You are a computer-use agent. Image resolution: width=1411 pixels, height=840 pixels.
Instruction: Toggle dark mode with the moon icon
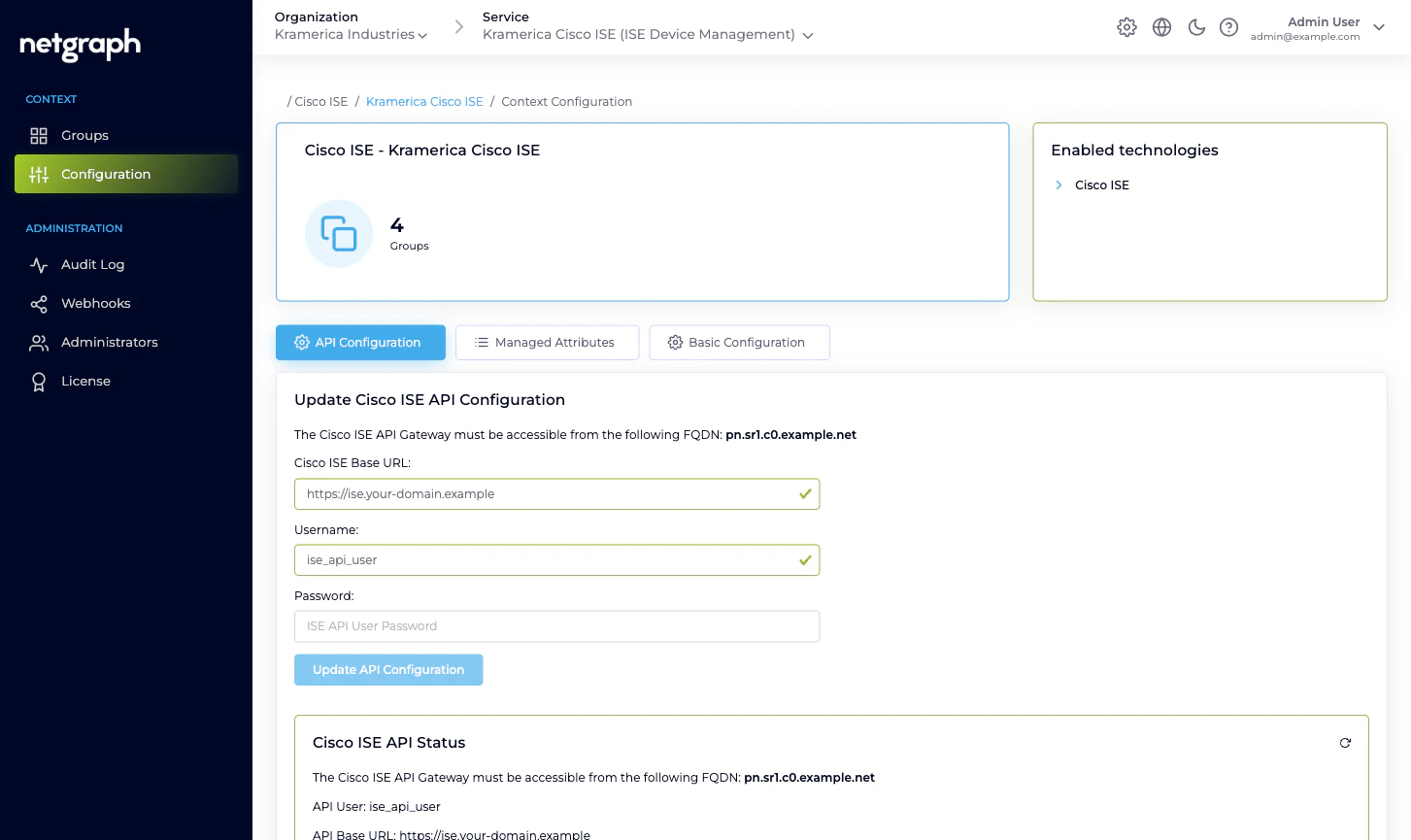(1196, 27)
